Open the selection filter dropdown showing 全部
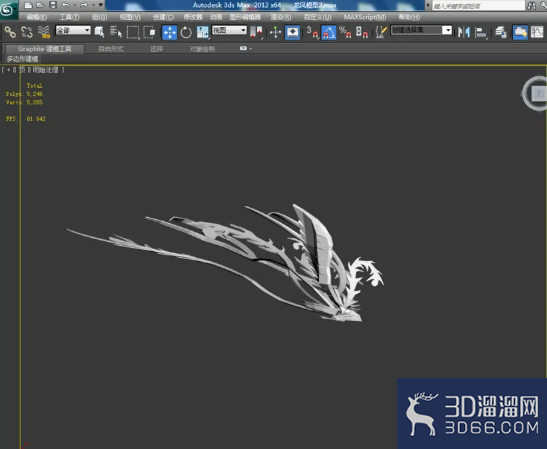Viewport: 547px width, 449px height. coord(73,30)
